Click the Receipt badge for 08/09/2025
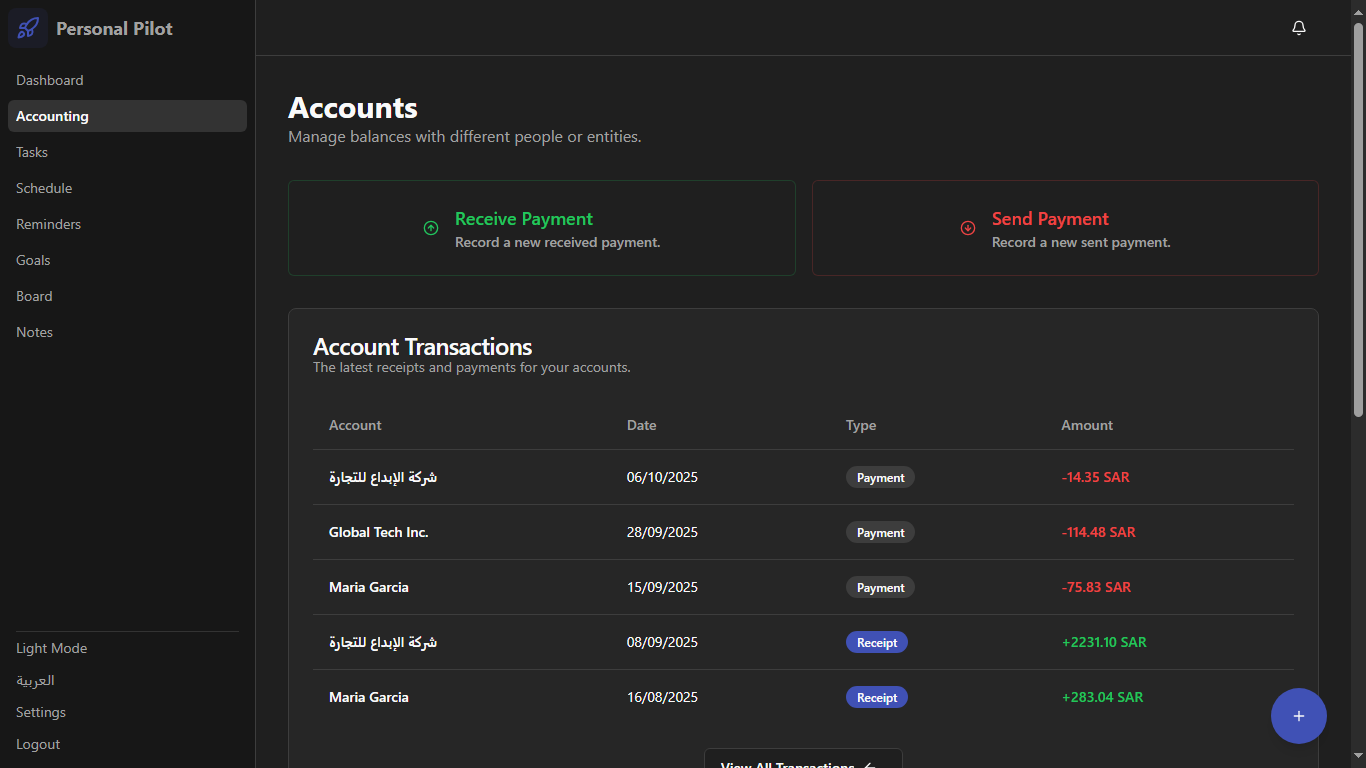Screen dimensions: 1366x768 tap(876, 642)
